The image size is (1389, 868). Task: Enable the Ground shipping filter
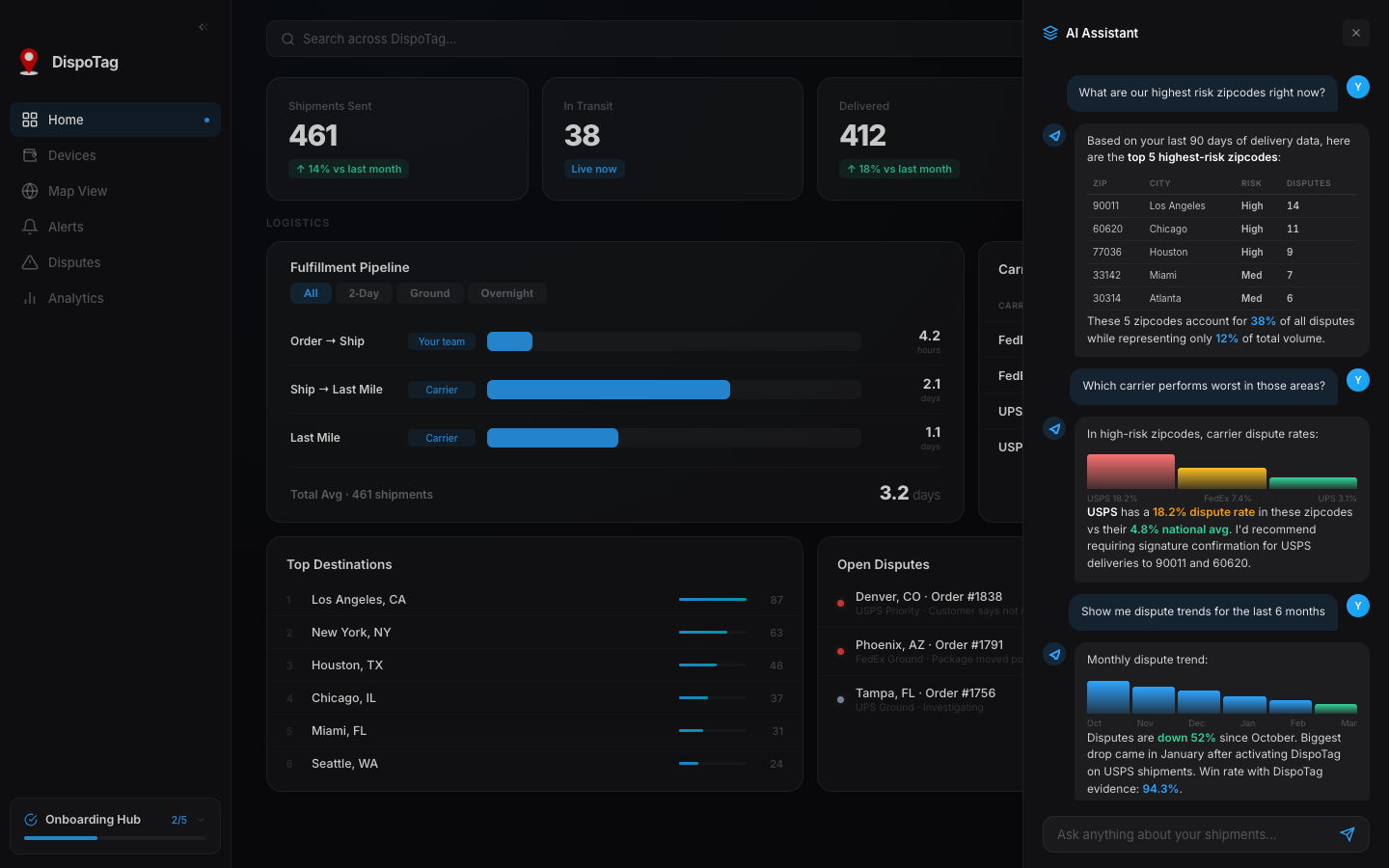[x=429, y=293]
